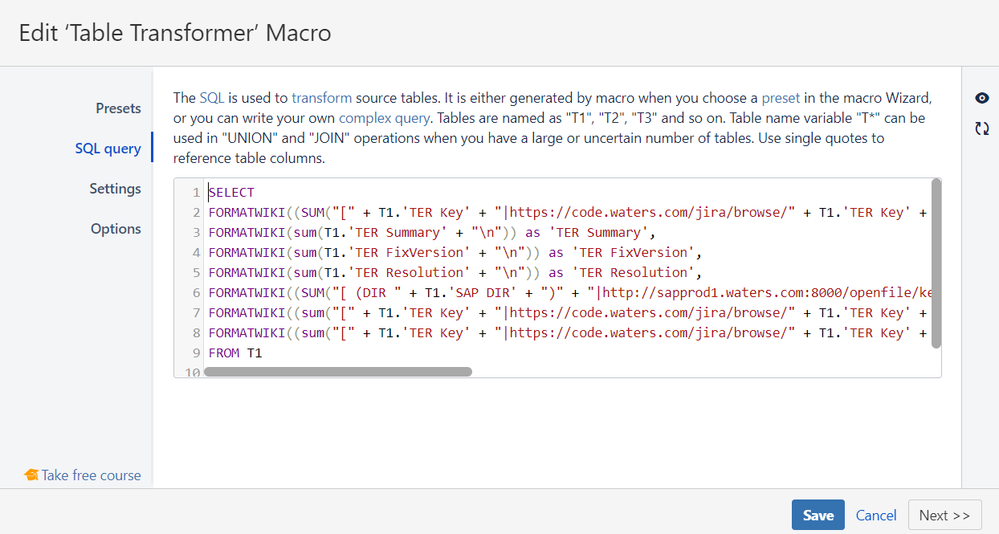
Task: Click the 'TER FixVersion' alias text
Action: click(633, 252)
